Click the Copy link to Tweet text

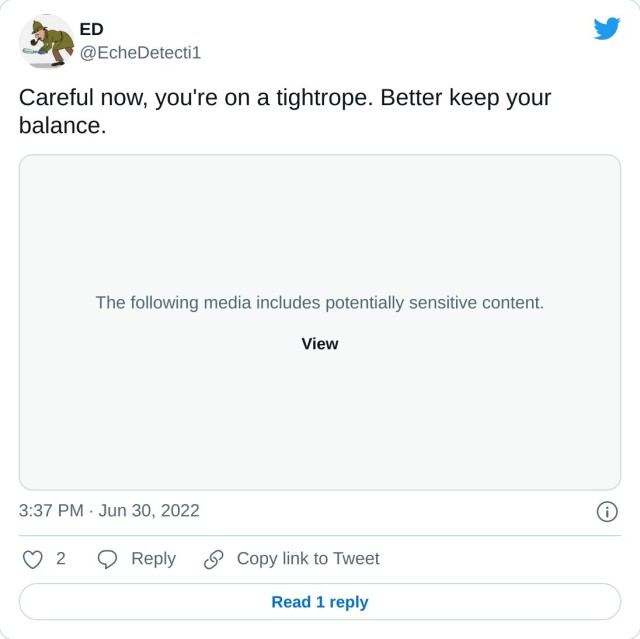pos(307,559)
